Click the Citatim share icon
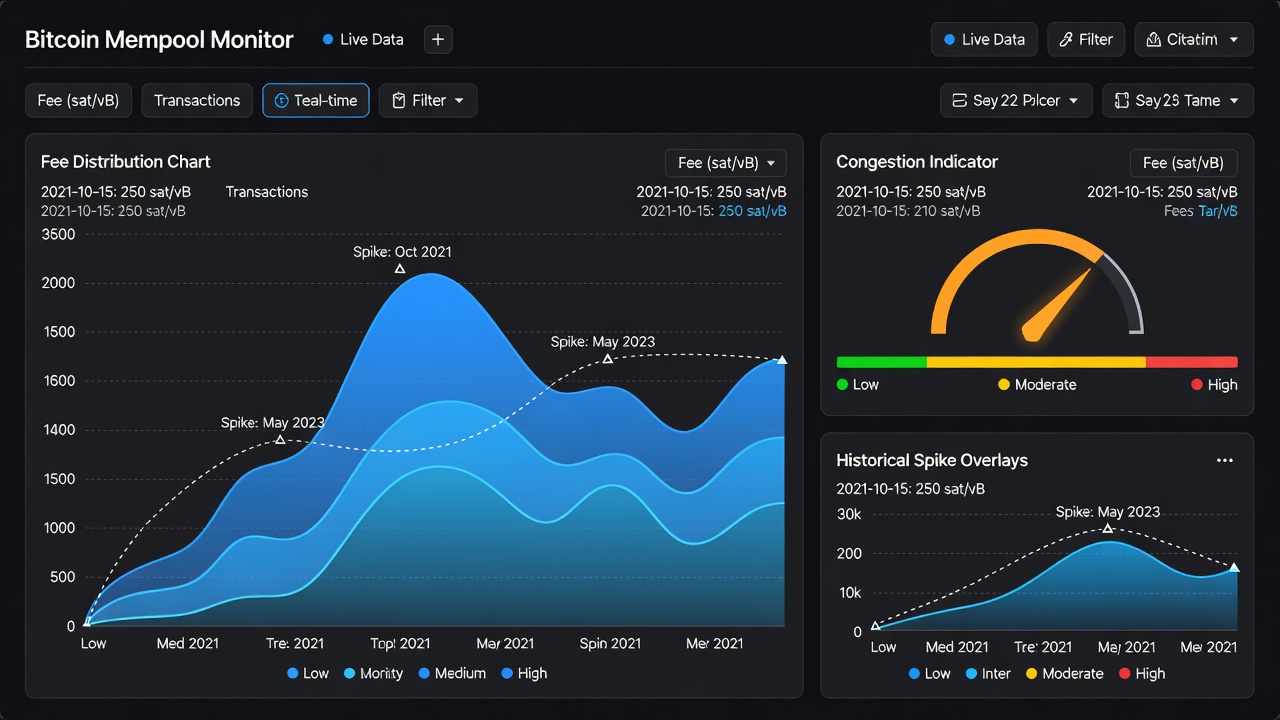This screenshot has height=720, width=1280. 1154,40
